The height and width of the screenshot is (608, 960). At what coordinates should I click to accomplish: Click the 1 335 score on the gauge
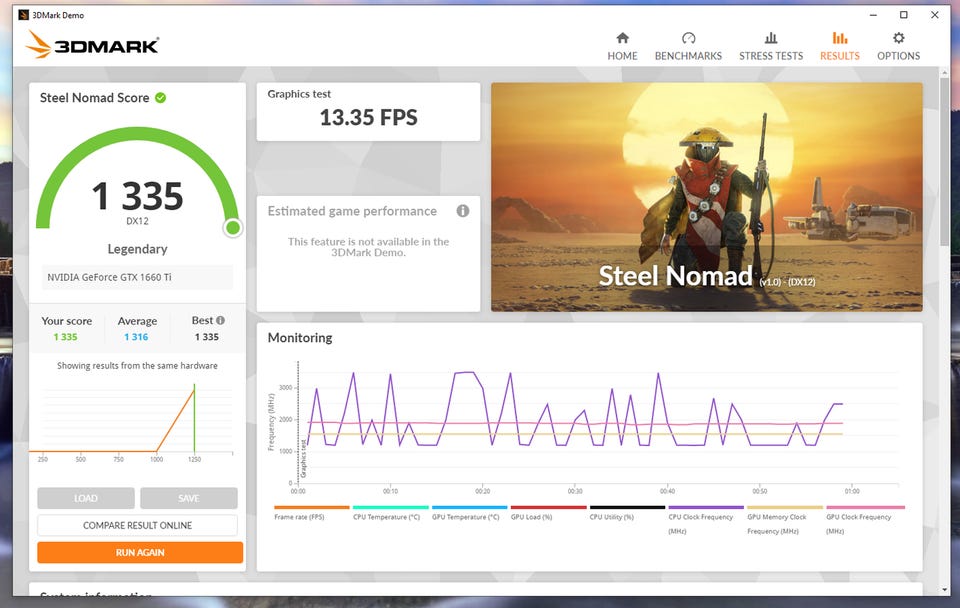pyautogui.click(x=138, y=196)
